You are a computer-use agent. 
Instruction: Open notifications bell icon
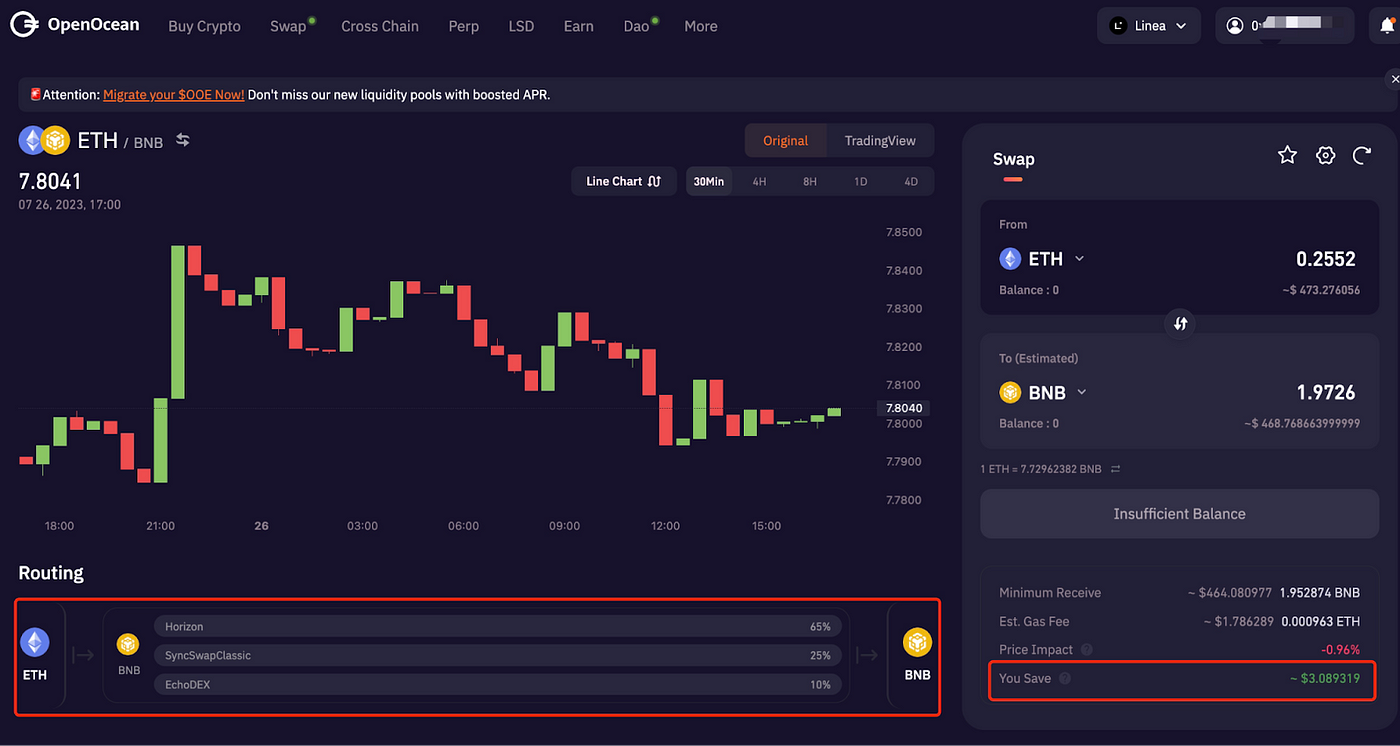tap(1386, 26)
